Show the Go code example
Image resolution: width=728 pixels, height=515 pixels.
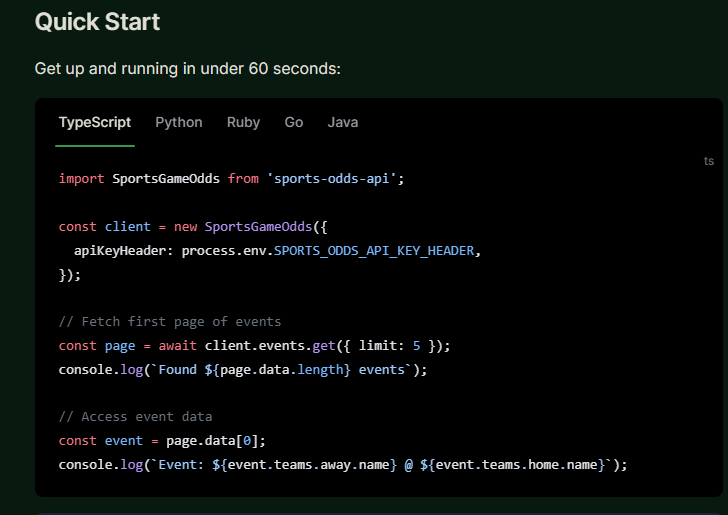pos(293,122)
